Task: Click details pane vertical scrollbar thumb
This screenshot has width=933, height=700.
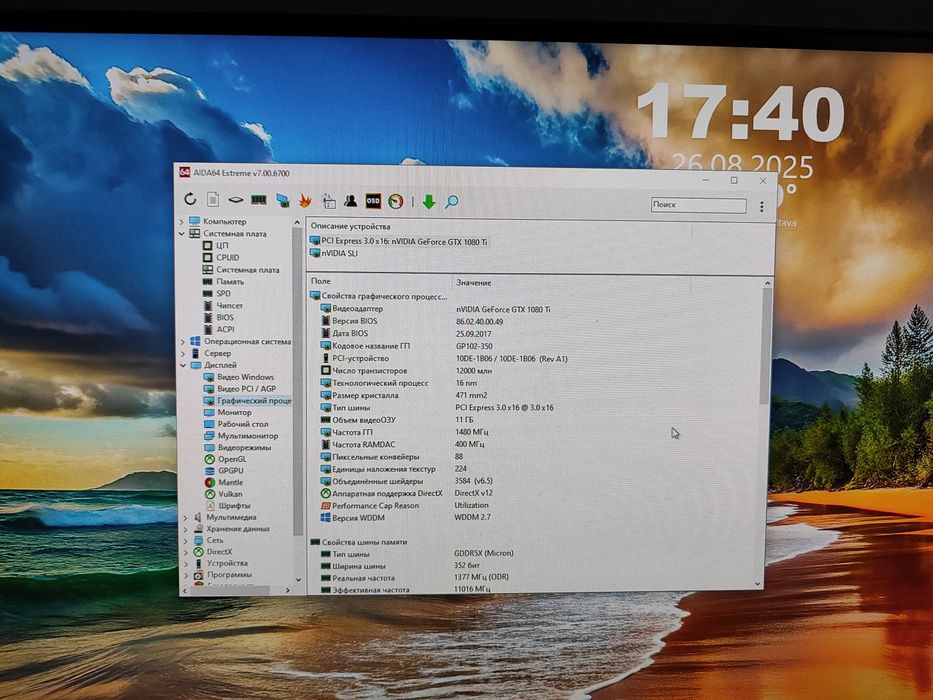Action: [x=765, y=345]
